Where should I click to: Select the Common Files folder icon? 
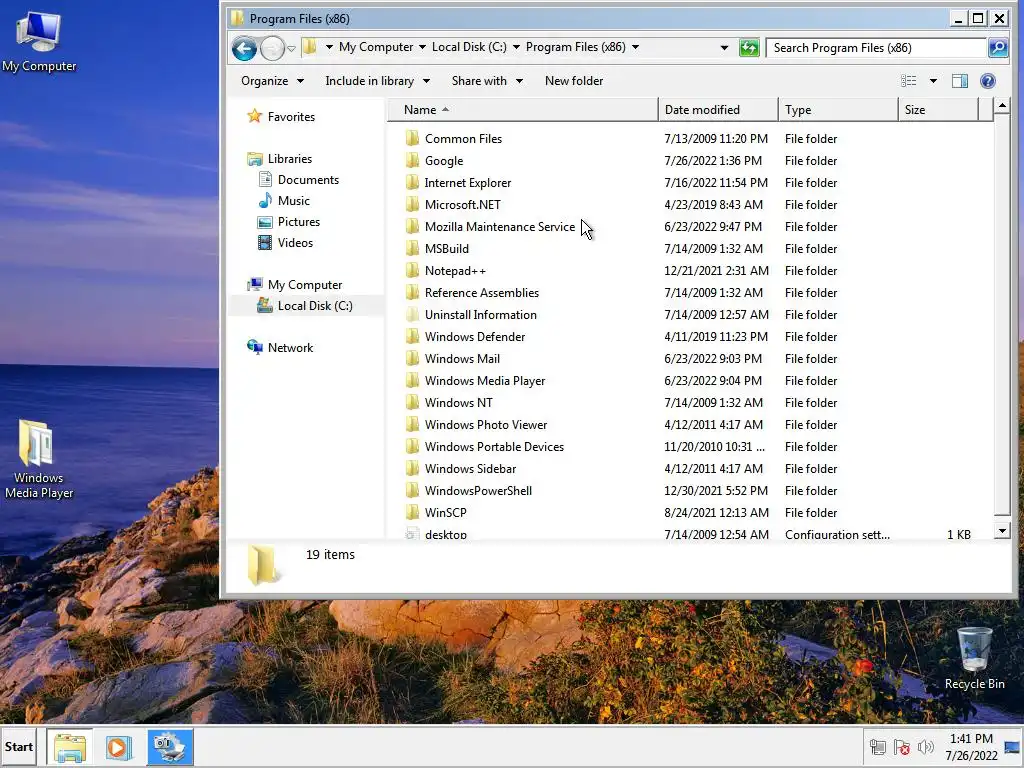point(412,138)
